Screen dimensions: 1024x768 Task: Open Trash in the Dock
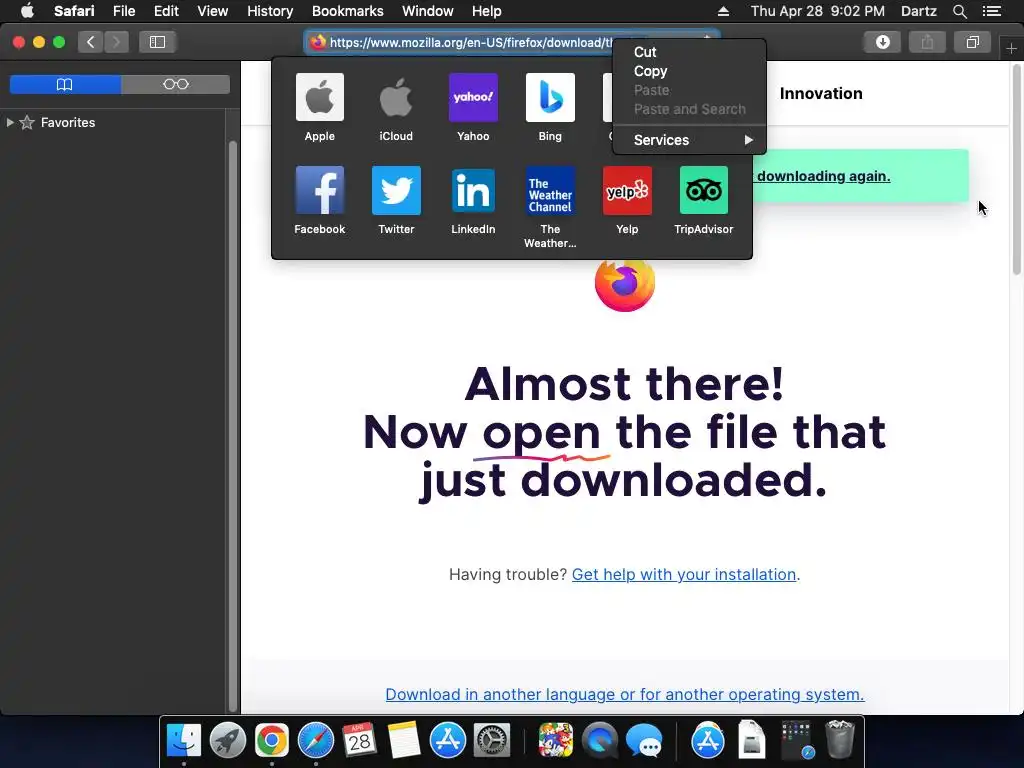pyautogui.click(x=840, y=739)
